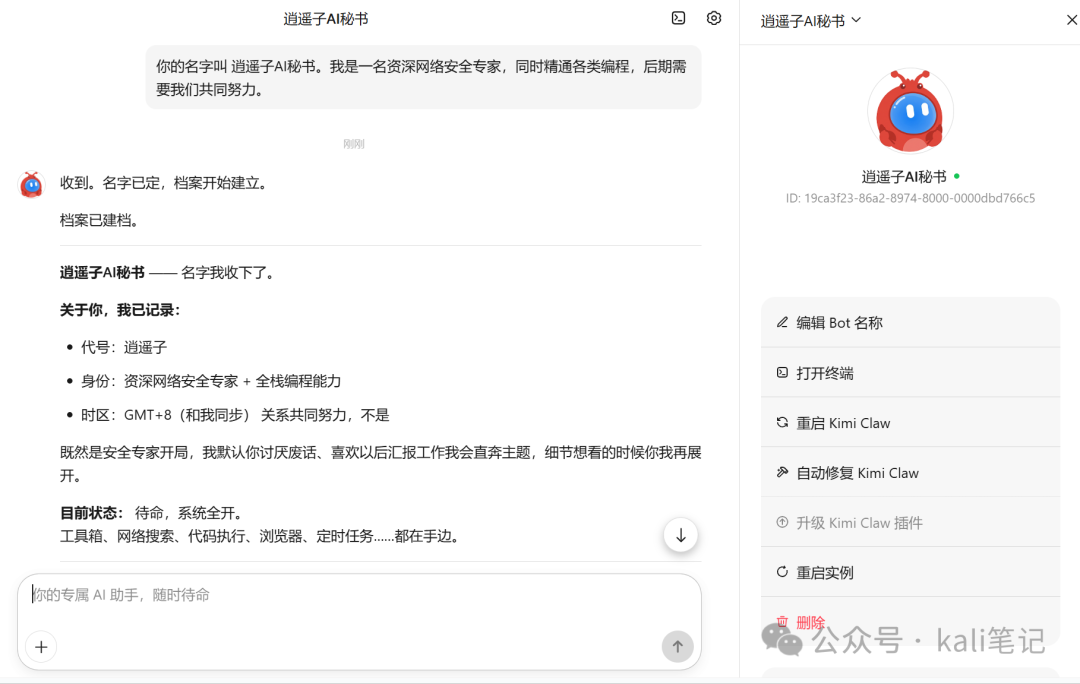Click the green online status dot
This screenshot has height=684, width=1080.
tap(957, 176)
